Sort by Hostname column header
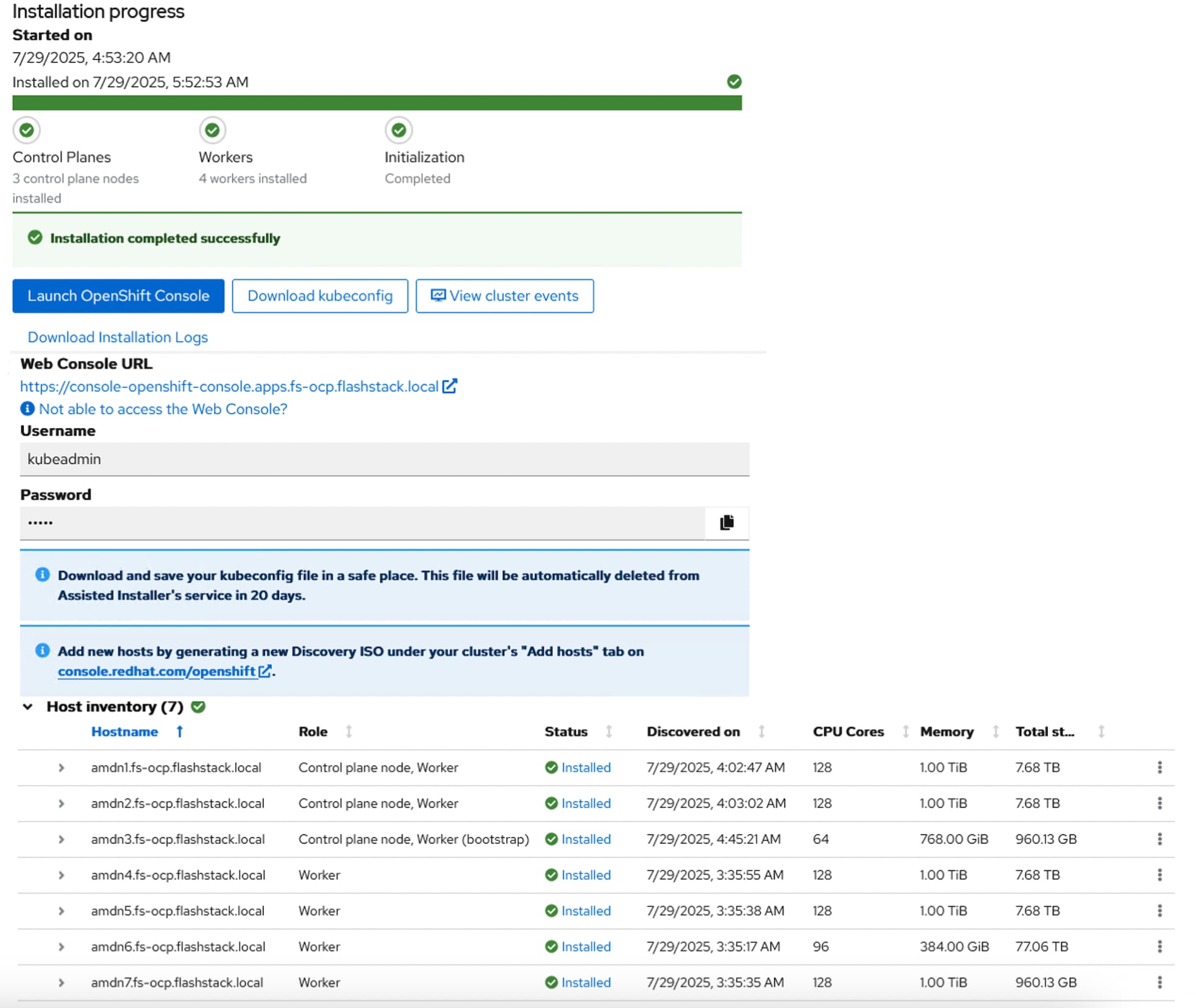The width and height of the screenshot is (1196, 1008). tap(125, 731)
